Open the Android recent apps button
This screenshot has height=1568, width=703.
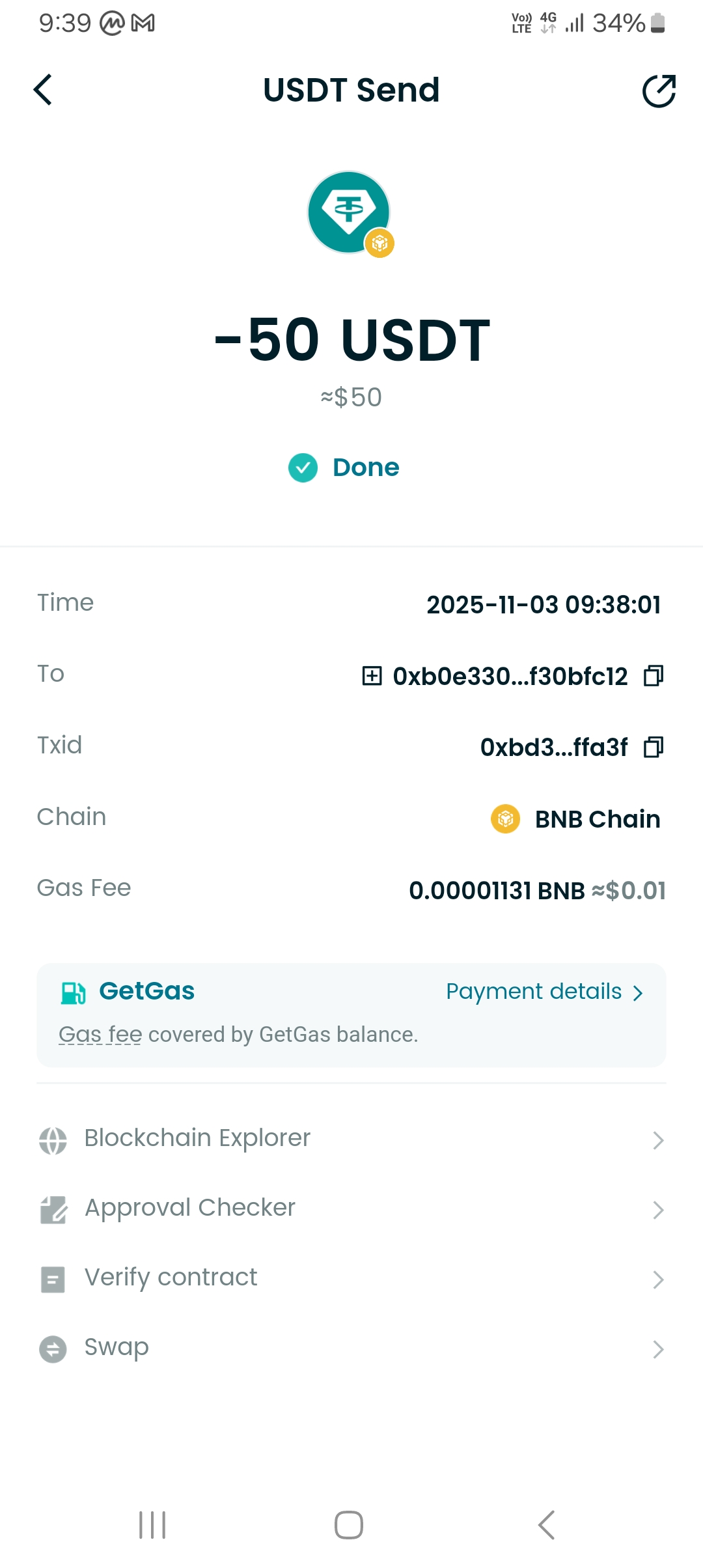pos(152,1525)
